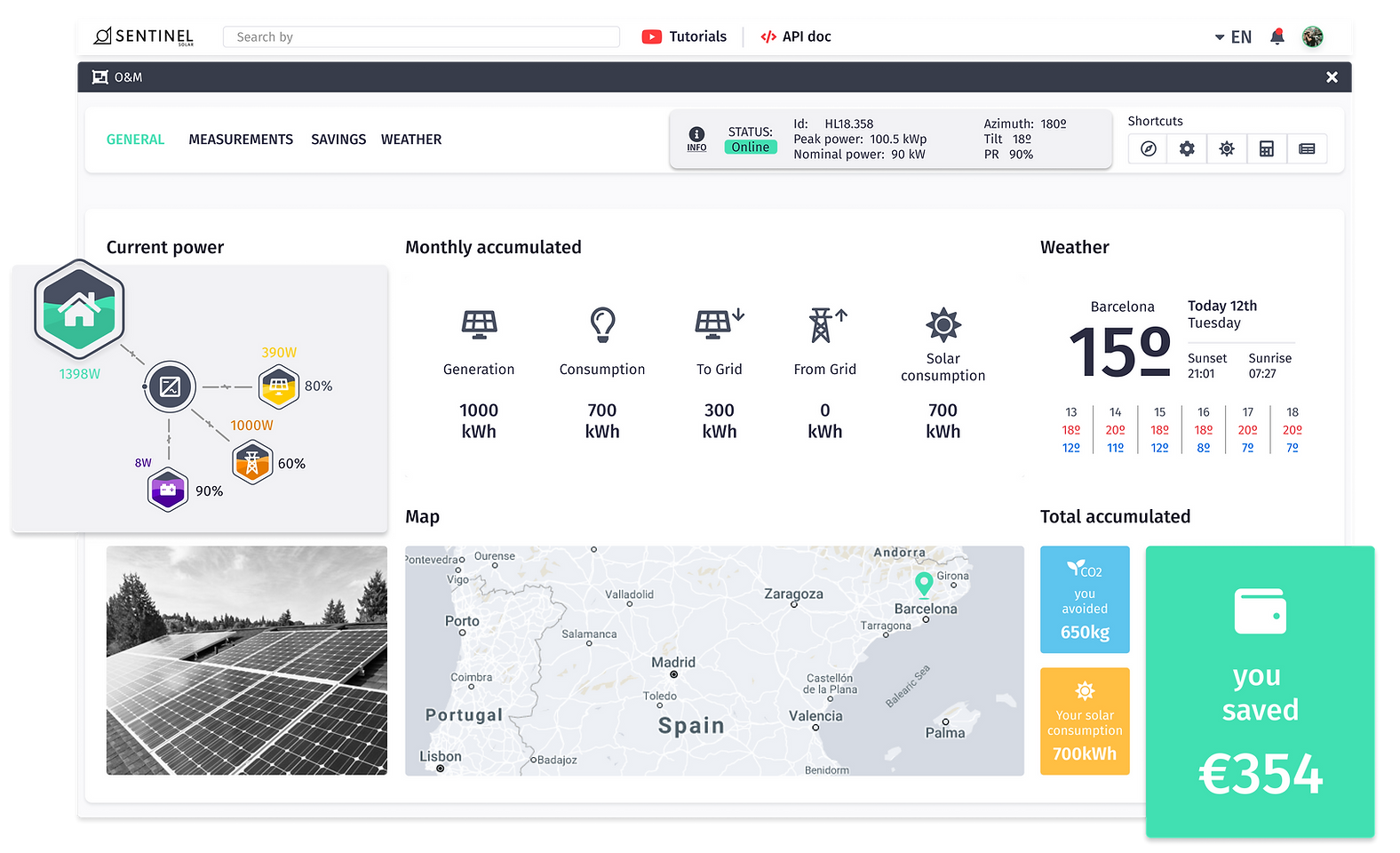Click the Sentinel Solar logo
The height and width of the screenshot is (853, 1400).
click(x=144, y=36)
